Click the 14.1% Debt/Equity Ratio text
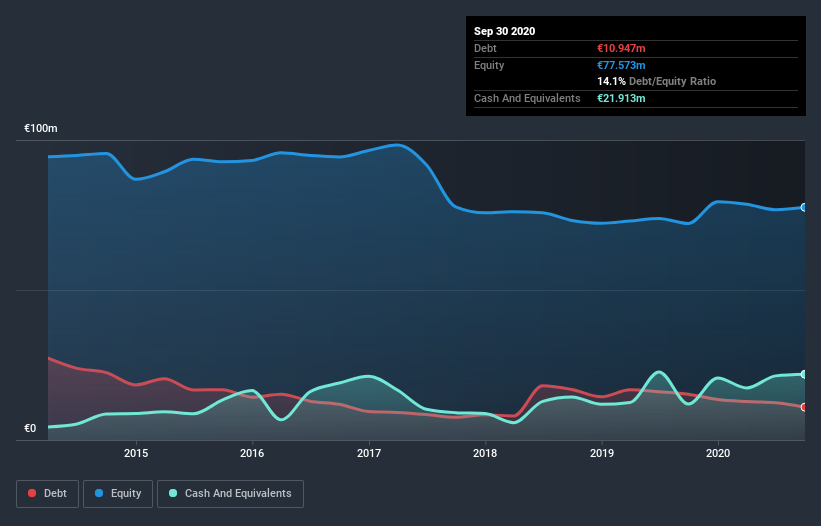821x526 pixels. point(657,81)
